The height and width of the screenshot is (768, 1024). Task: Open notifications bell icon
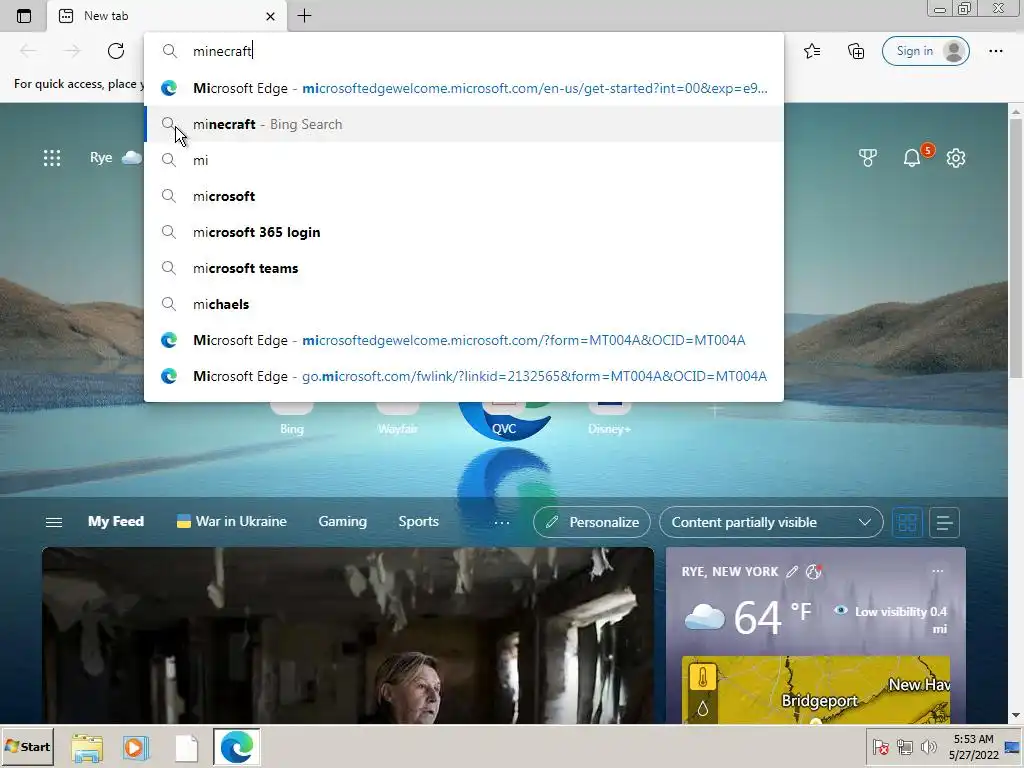(x=912, y=157)
